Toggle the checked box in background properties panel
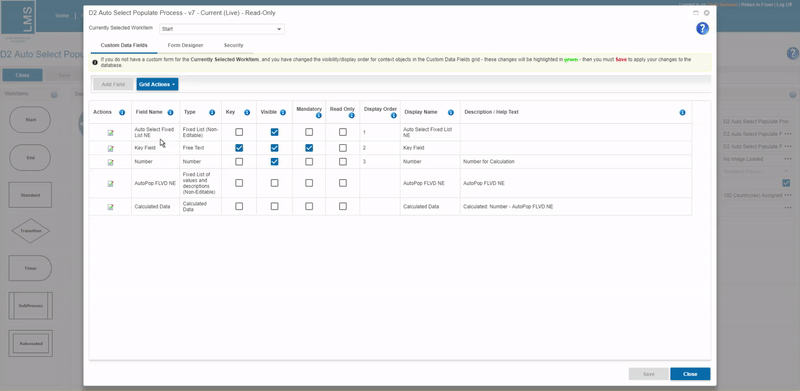Image resolution: width=800 pixels, height=391 pixels. pyautogui.click(x=786, y=183)
